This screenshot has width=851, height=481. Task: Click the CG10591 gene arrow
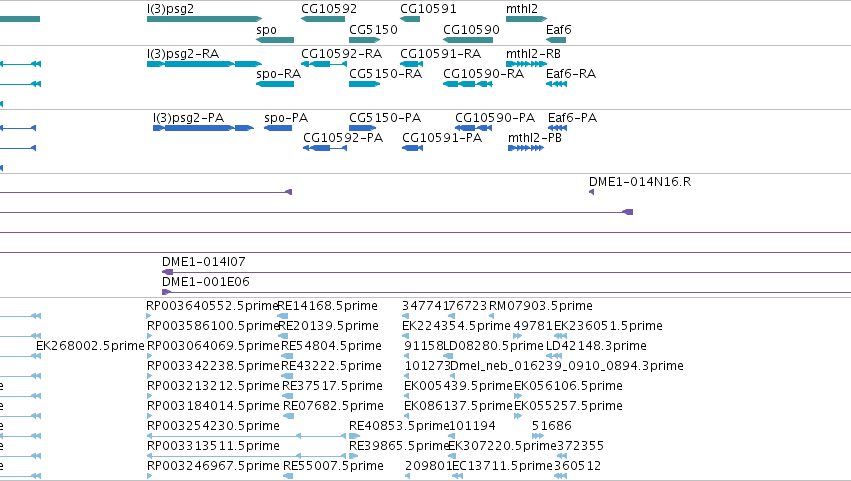[410, 19]
